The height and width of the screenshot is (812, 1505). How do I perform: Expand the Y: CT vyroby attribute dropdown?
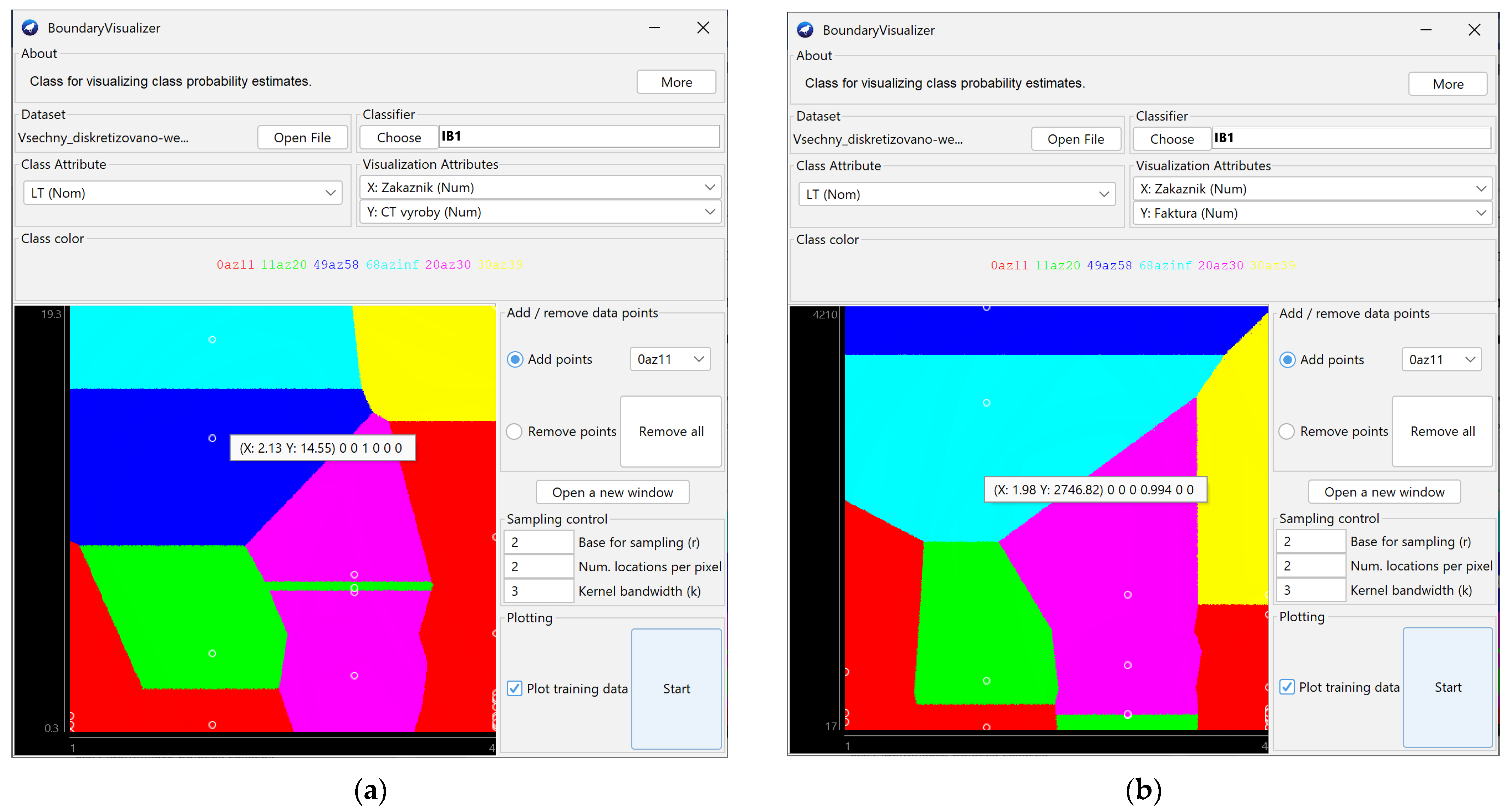click(709, 212)
